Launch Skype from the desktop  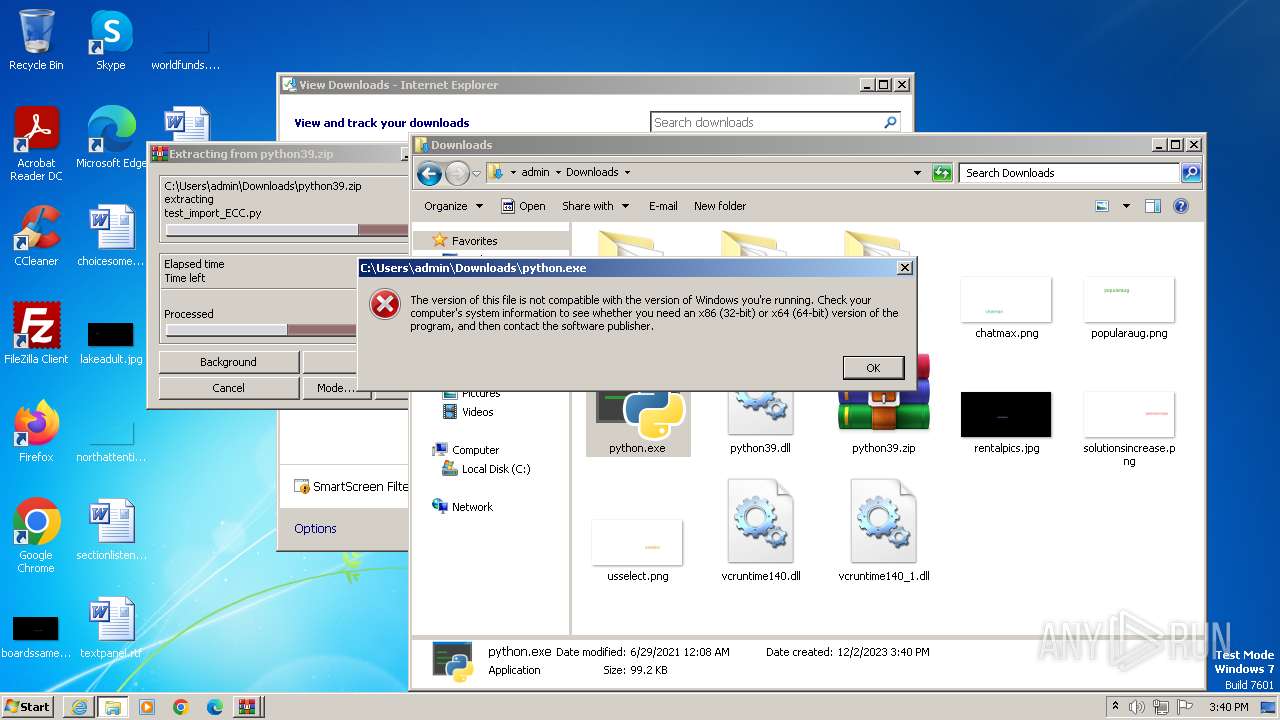[111, 40]
